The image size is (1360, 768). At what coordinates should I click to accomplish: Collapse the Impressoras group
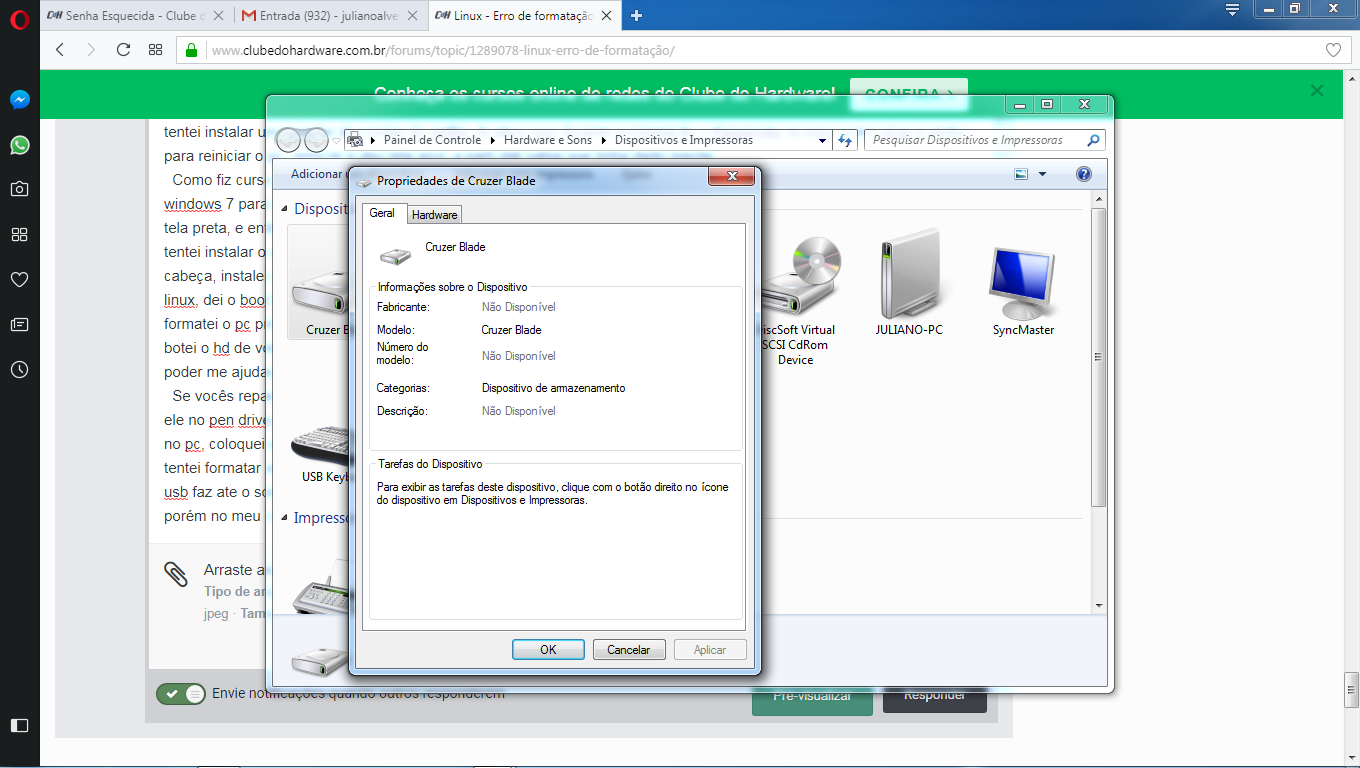(x=284, y=518)
